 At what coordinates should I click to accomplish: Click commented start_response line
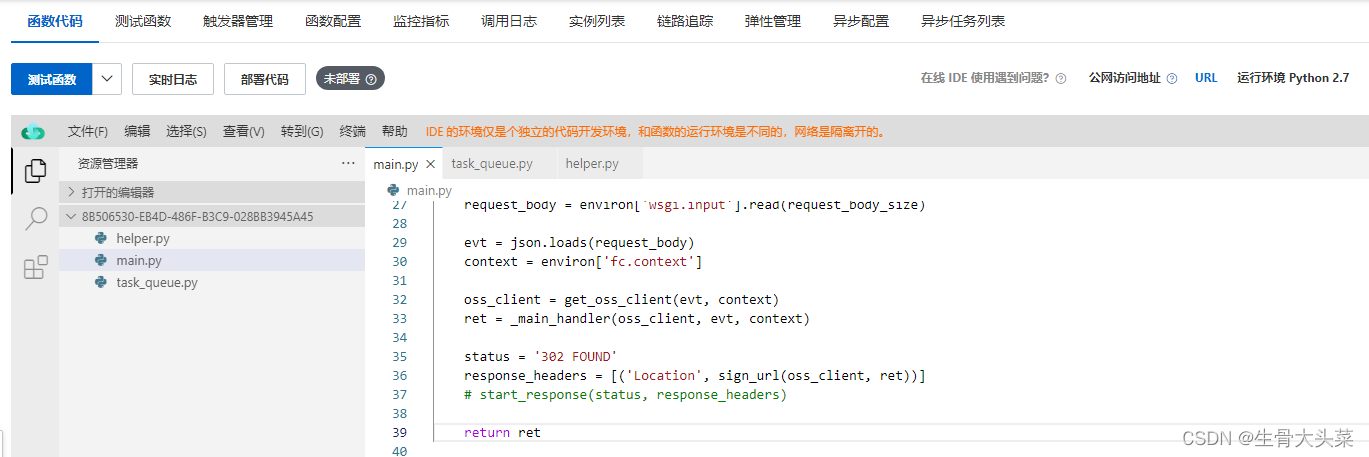tap(625, 395)
